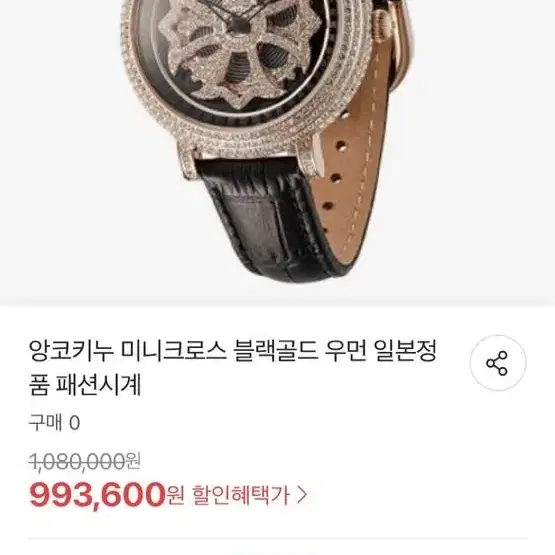Image resolution: width=555 pixels, height=555 pixels.
Task: Click the 원 currency unit after 993,600
Action: 176,495
